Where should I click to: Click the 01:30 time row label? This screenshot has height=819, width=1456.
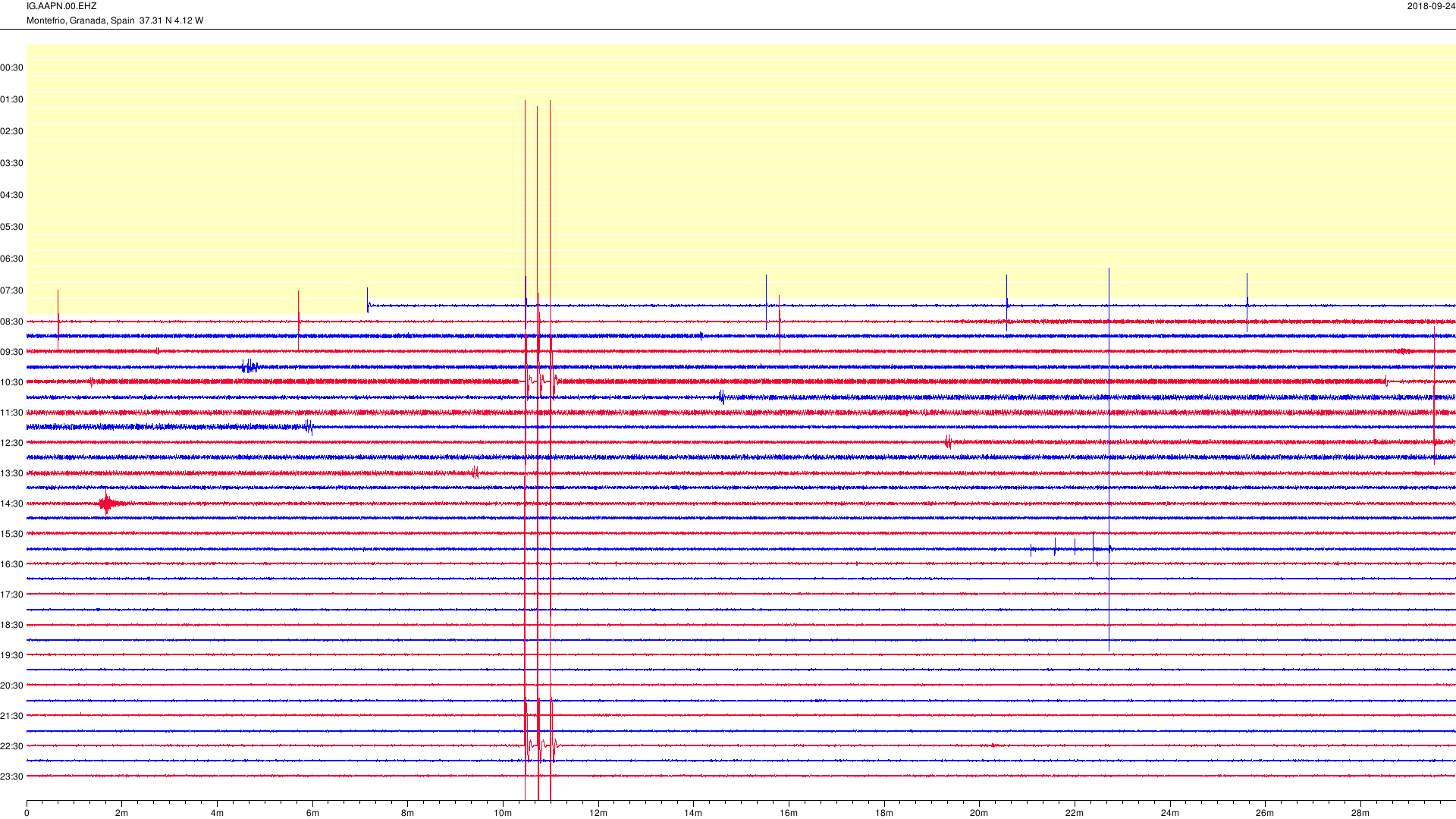[11, 99]
